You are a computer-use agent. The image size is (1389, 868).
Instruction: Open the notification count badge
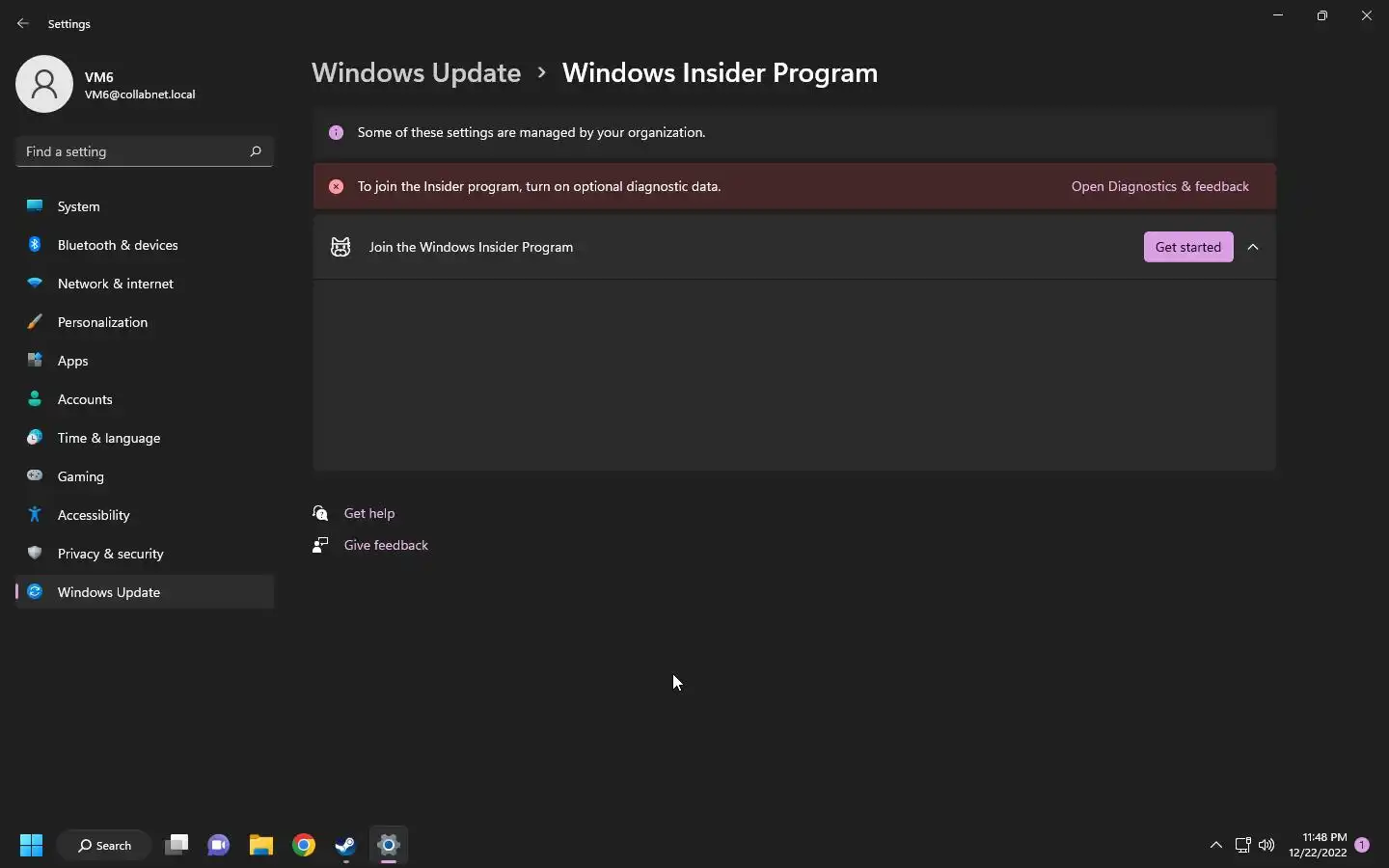[1362, 845]
